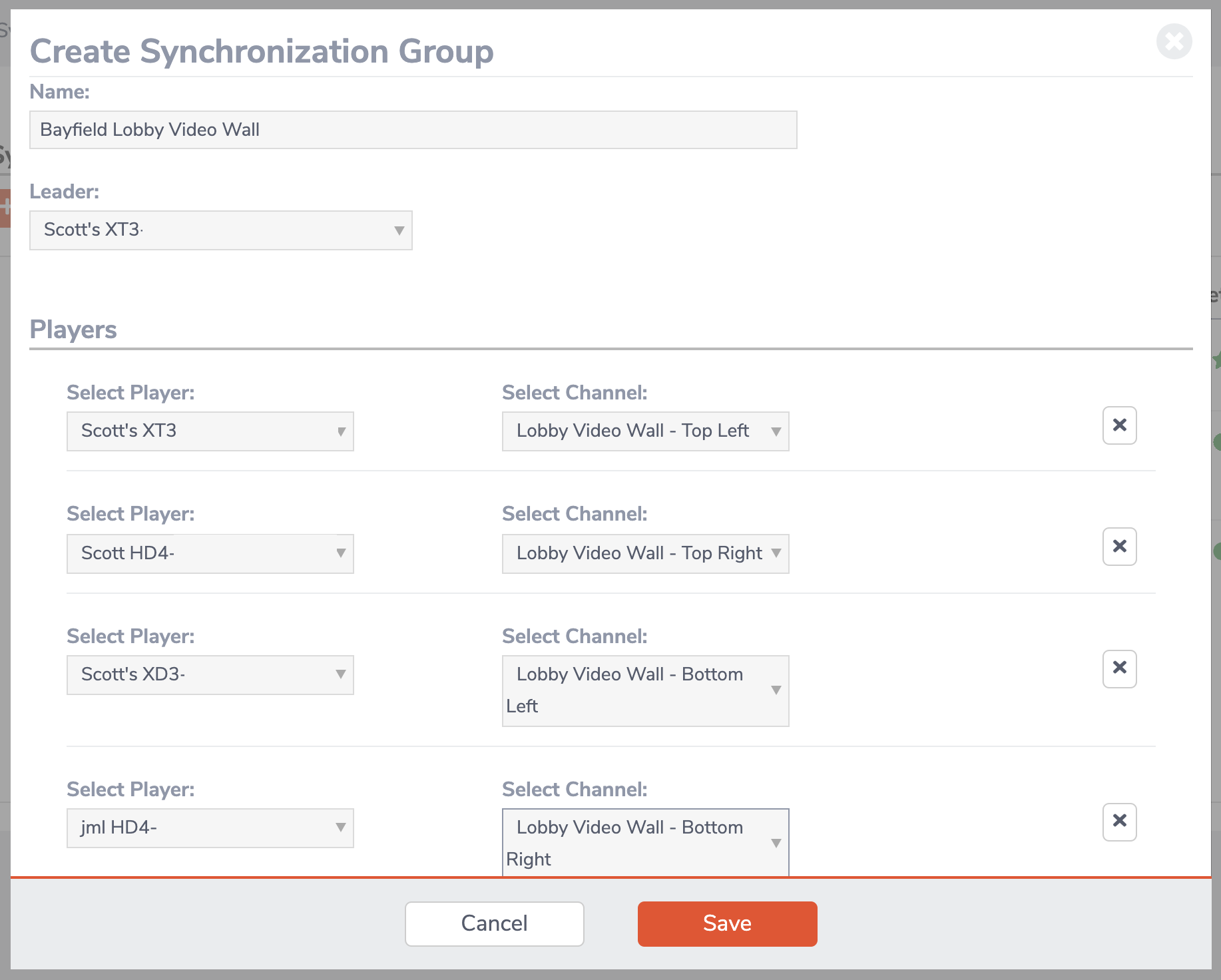The height and width of the screenshot is (980, 1221).
Task: Open the Leader dropdown
Action: click(x=221, y=230)
